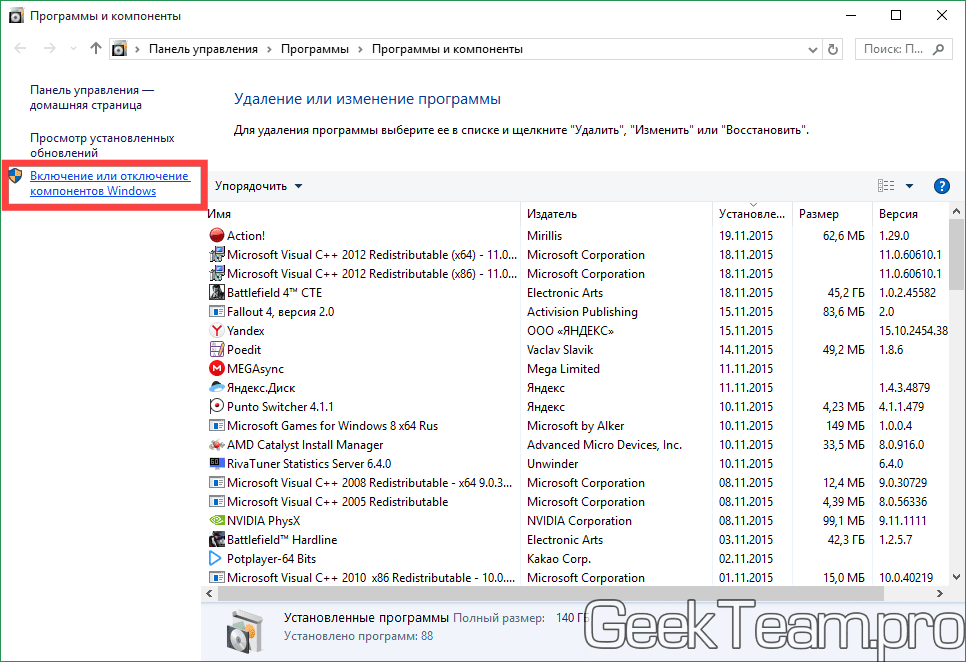The width and height of the screenshot is (966, 662).
Task: Open Просмотр установленных обновлений link
Action: click(102, 146)
